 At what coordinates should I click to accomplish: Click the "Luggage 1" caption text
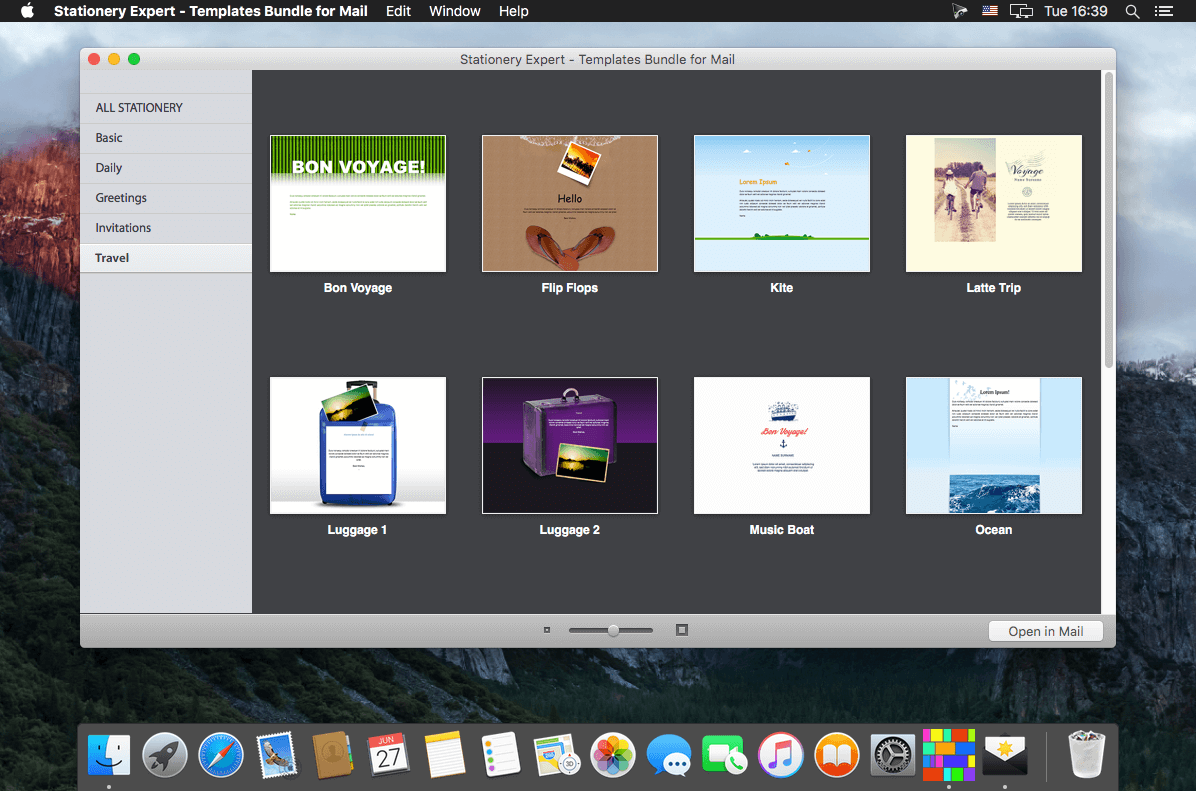[357, 529]
